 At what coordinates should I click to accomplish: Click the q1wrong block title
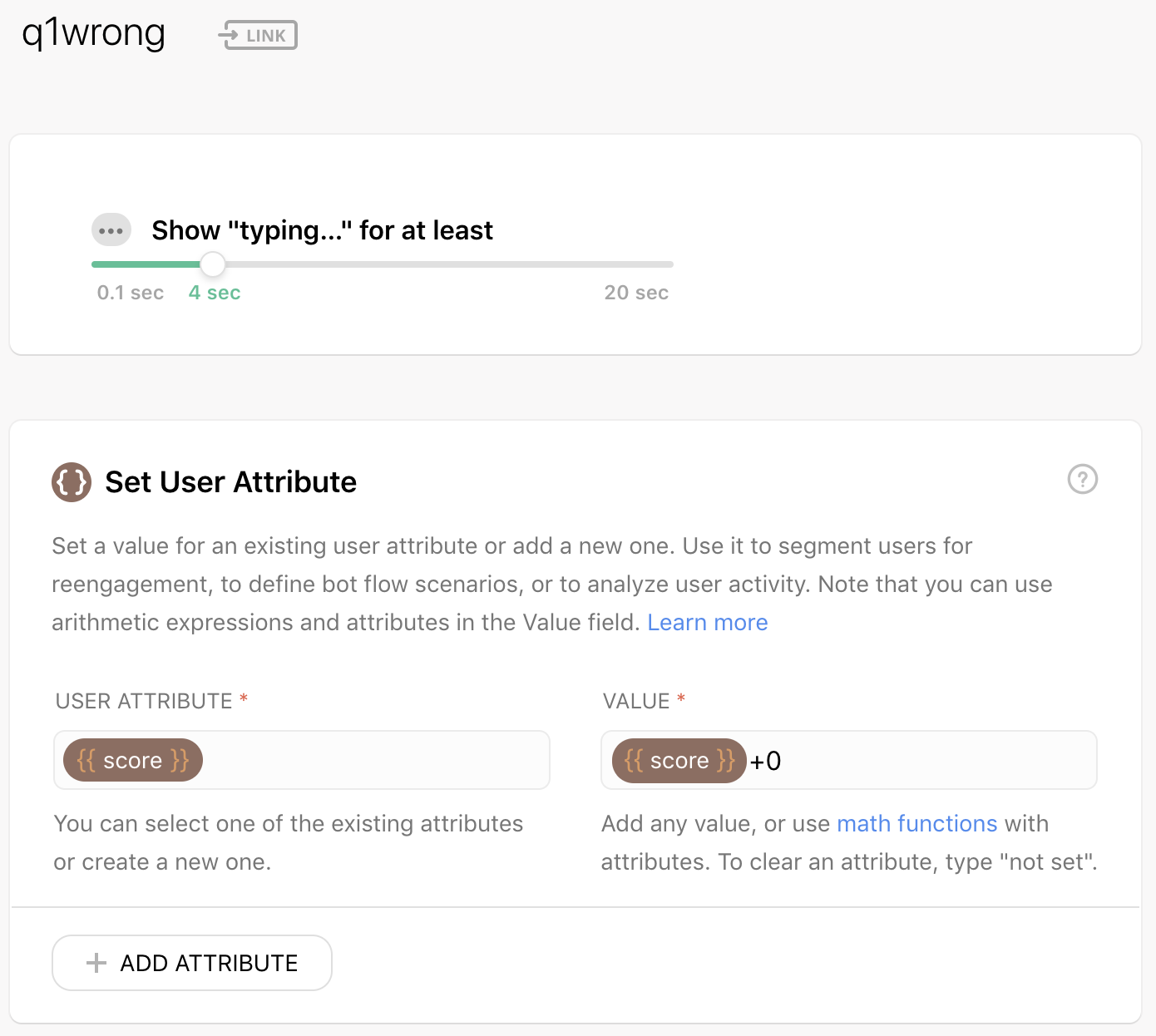click(94, 34)
